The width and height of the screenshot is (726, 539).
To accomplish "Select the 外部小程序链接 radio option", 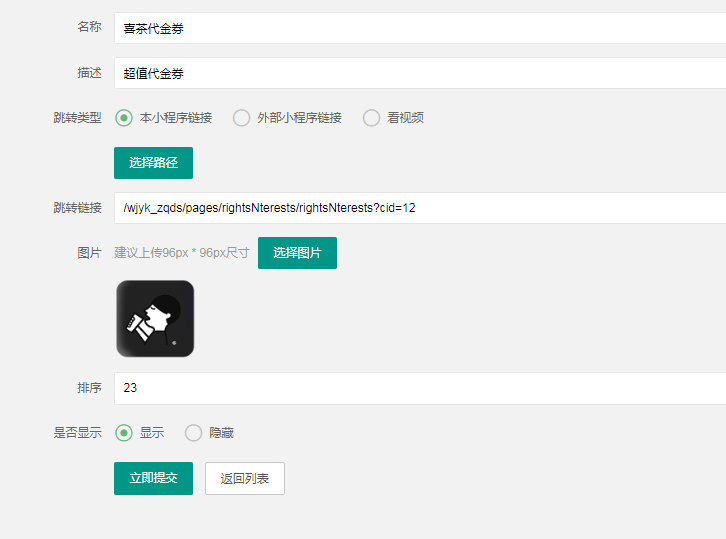I will [287, 118].
